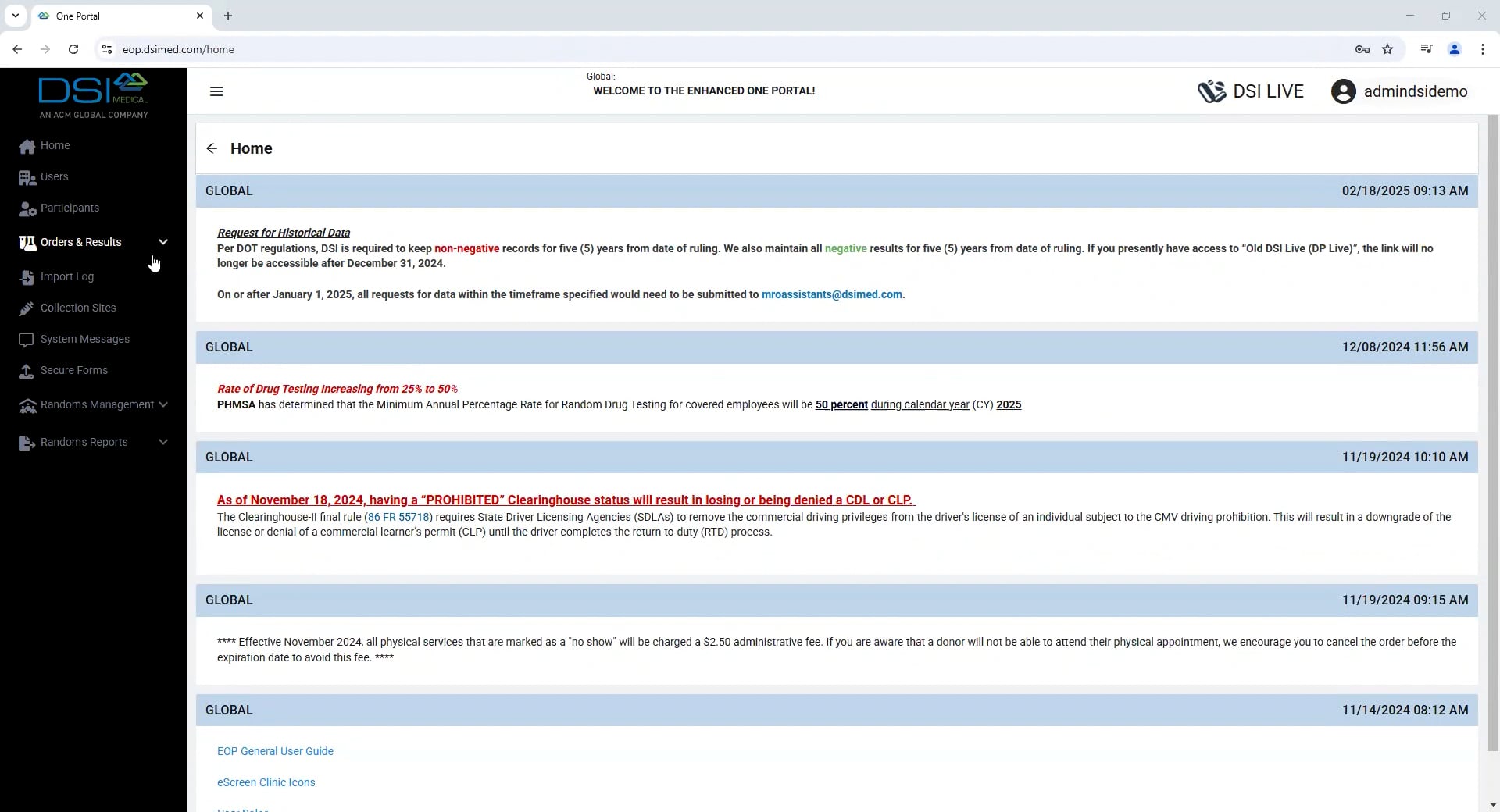Click the admindsidemo account avatar icon

1343,91
